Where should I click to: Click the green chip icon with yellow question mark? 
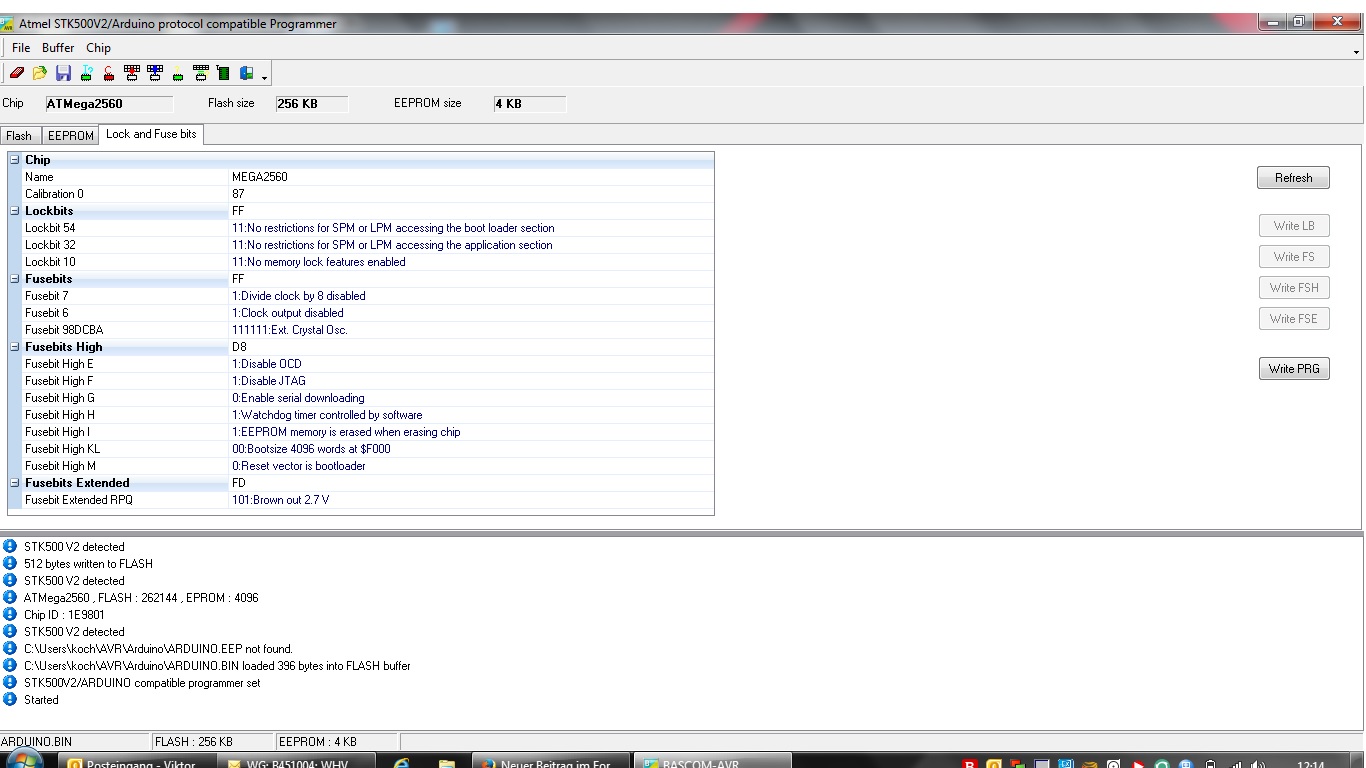coord(178,73)
